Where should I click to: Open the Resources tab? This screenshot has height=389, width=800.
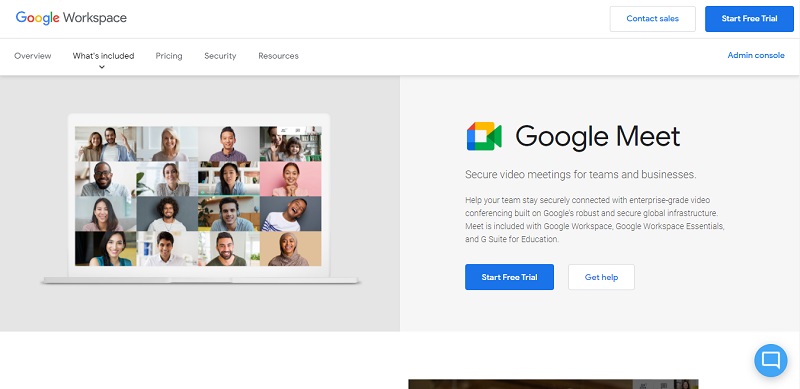(x=279, y=56)
